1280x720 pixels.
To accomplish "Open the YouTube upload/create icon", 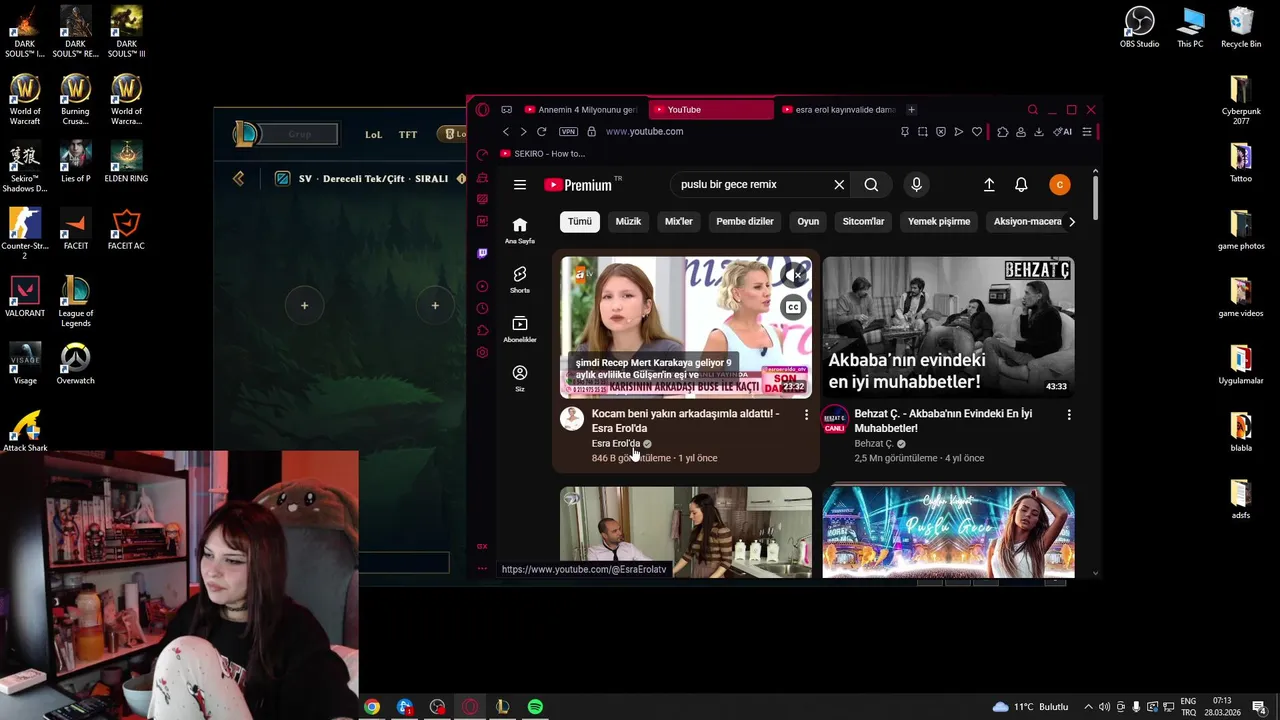I will coord(989,185).
